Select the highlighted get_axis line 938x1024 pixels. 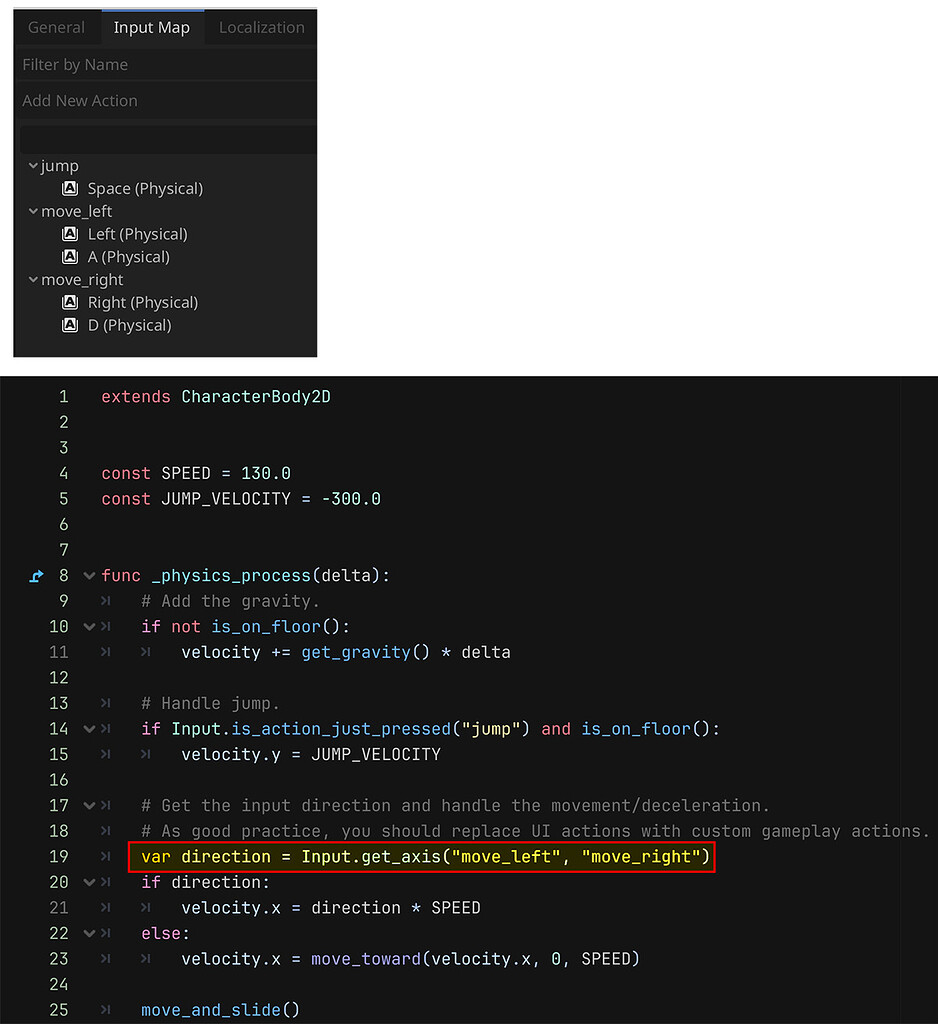pyautogui.click(x=420, y=856)
